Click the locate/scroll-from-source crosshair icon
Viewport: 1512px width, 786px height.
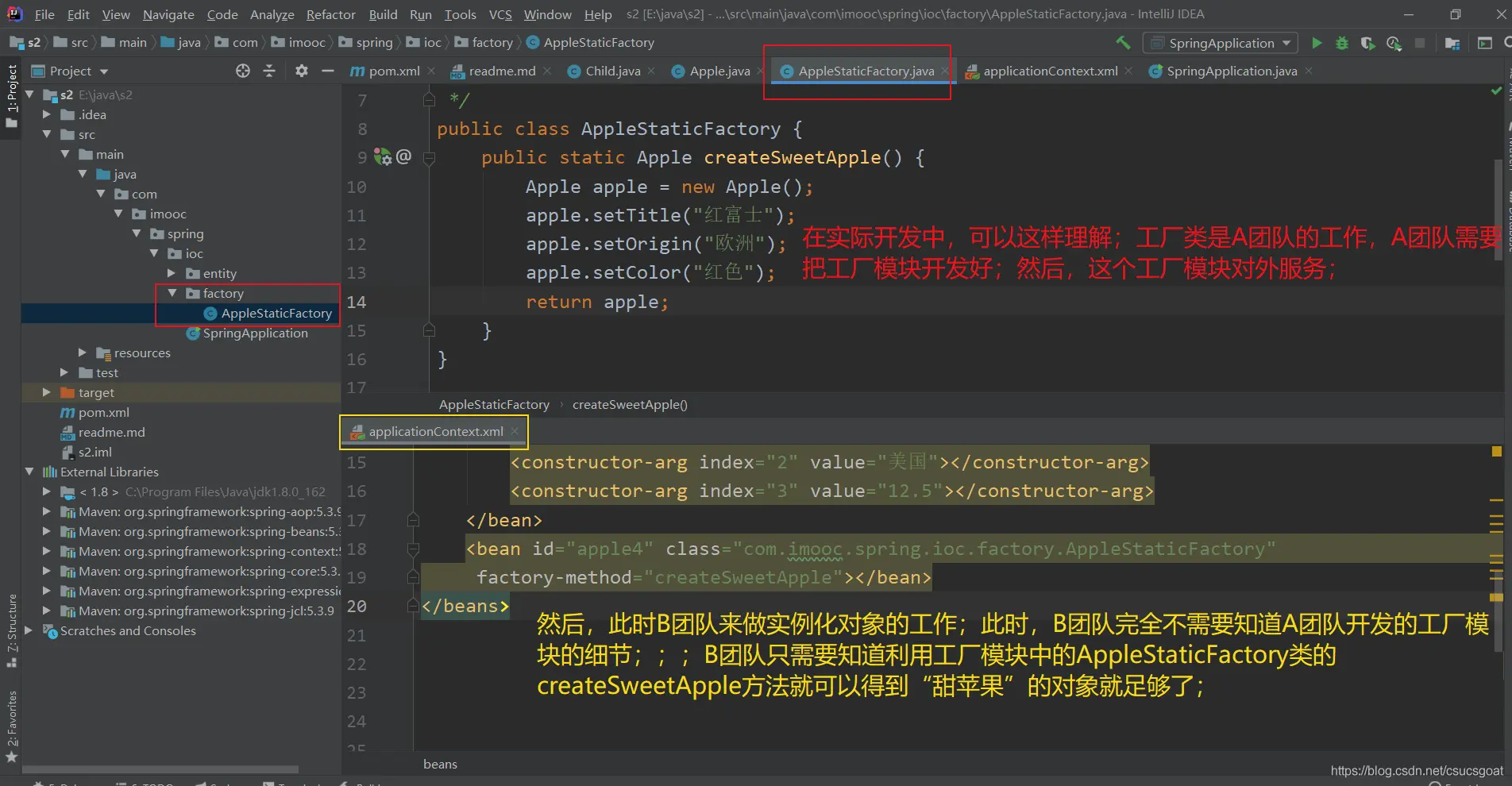243,71
